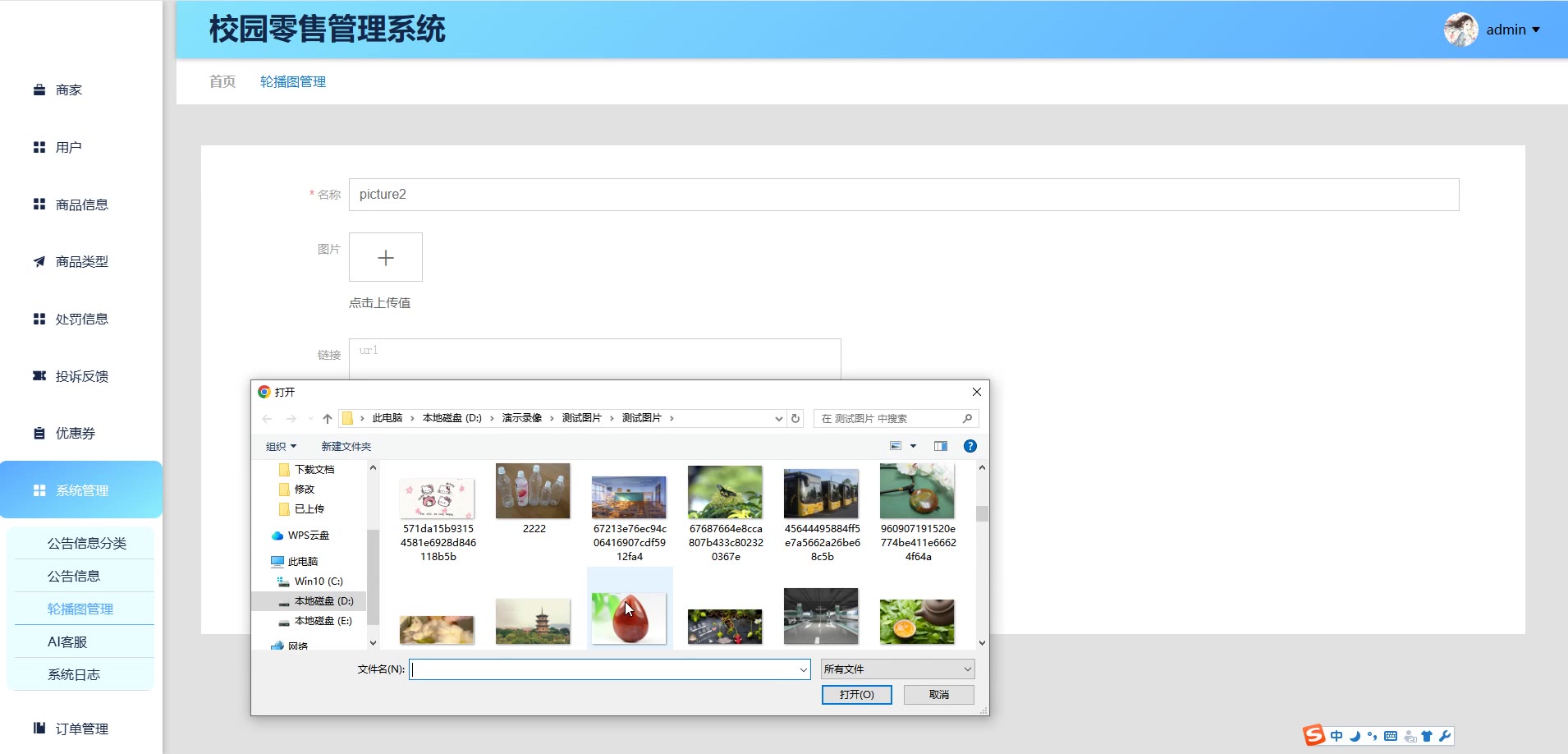Open the admin account dropdown

click(1513, 30)
